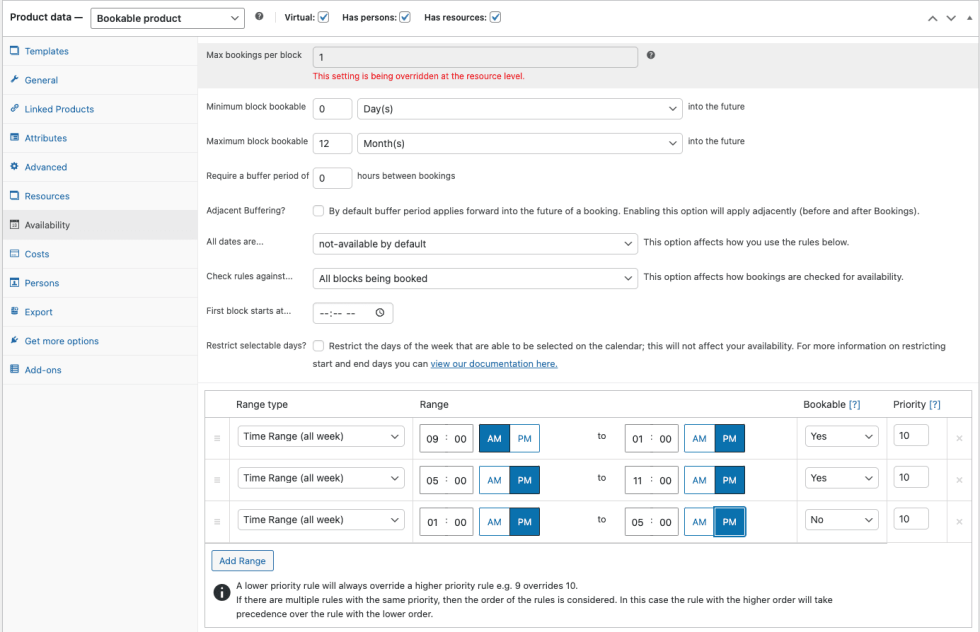The image size is (980, 632).
Task: Open the Add-ons link
Action: (x=43, y=370)
